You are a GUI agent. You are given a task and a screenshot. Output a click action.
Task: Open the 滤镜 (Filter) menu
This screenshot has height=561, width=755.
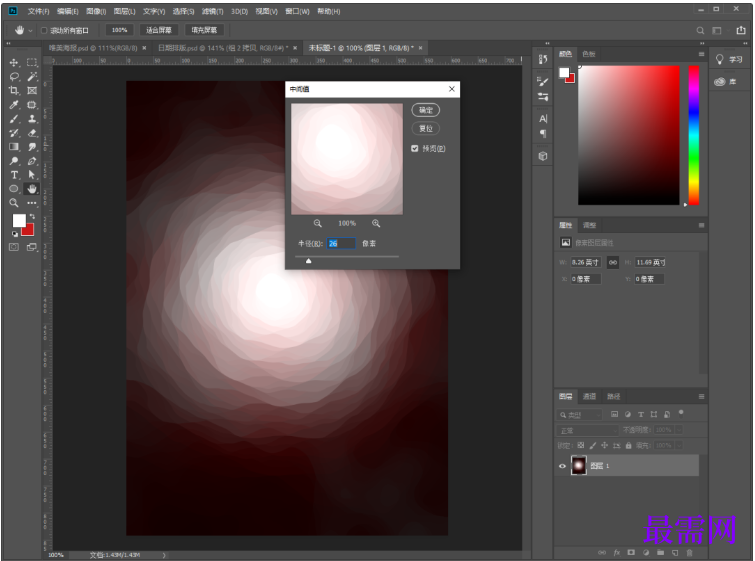click(x=212, y=11)
